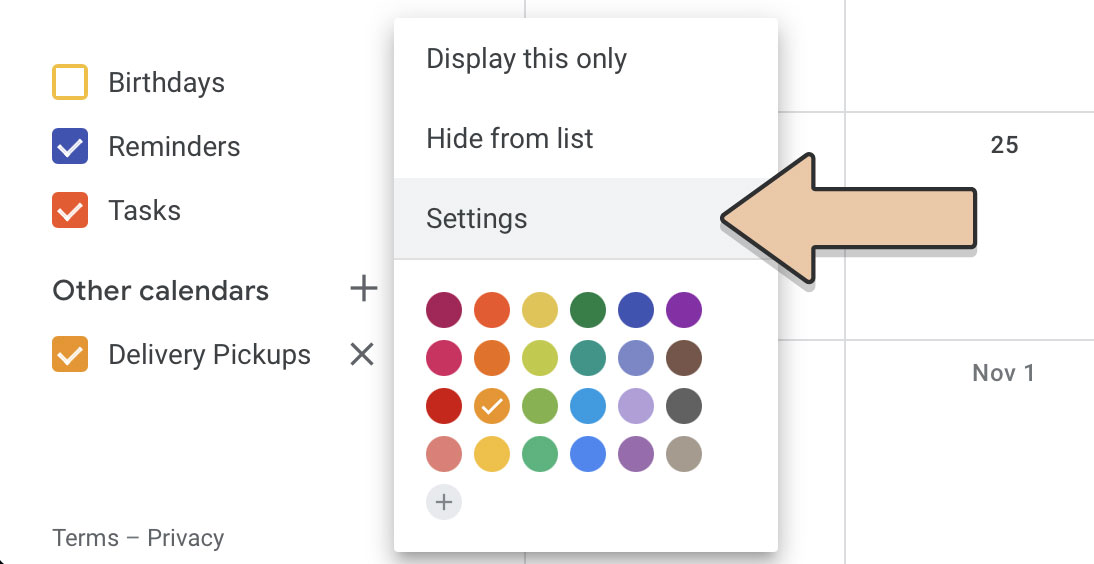Pick the dark green swatch in the first row
The width and height of the screenshot is (1094, 564).
[x=587, y=310]
